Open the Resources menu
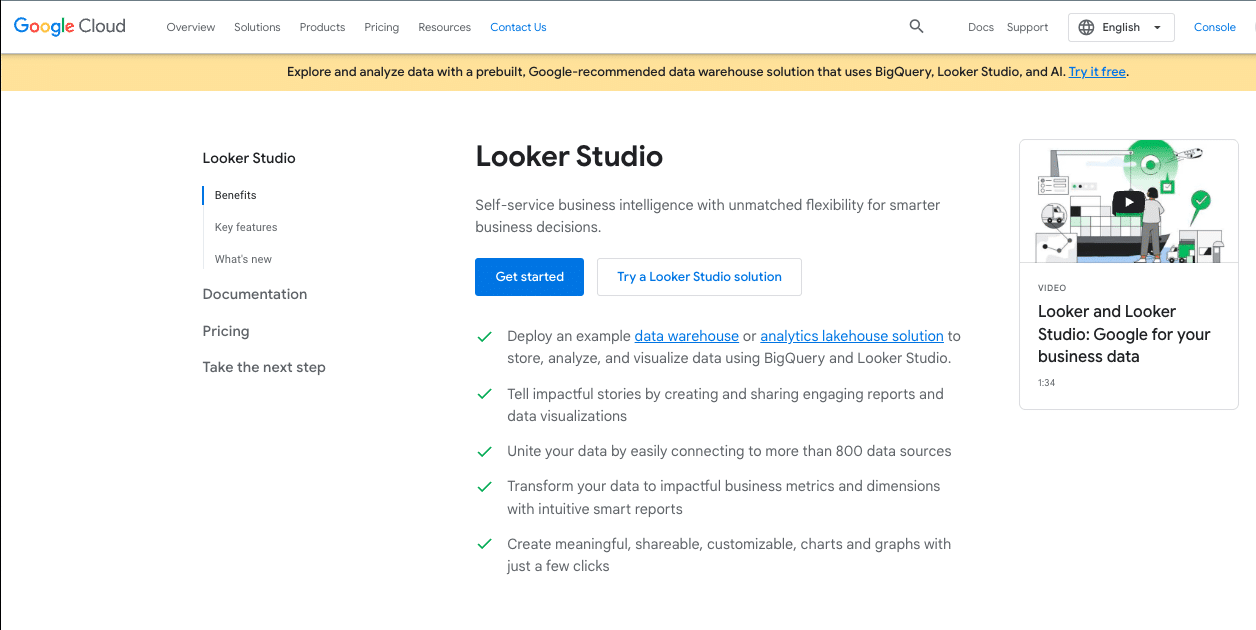 [x=444, y=27]
